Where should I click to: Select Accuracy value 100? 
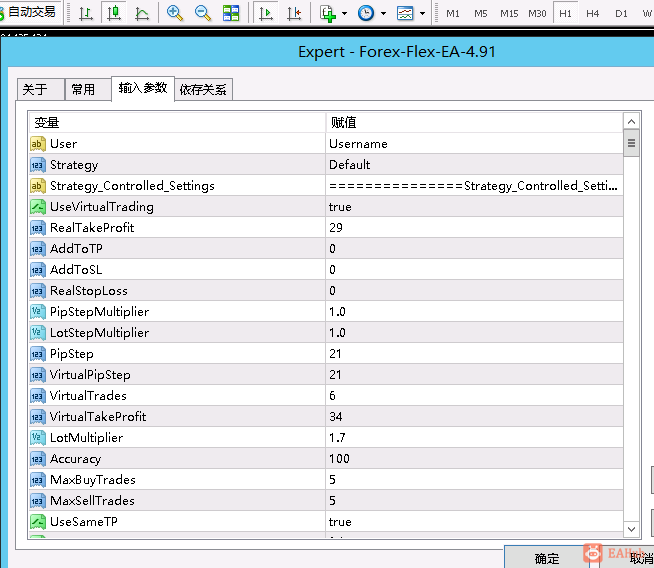(x=474, y=459)
